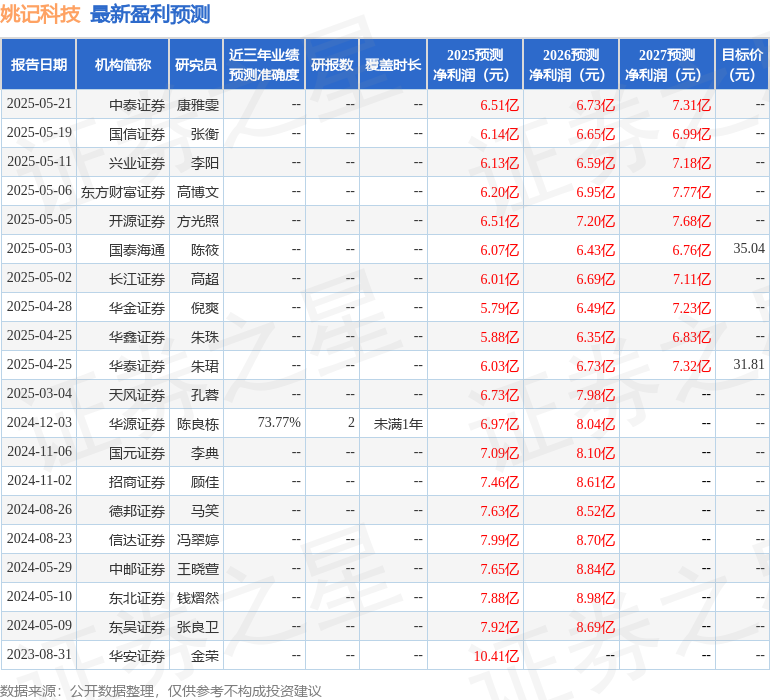Select the 10.41亿 profit forecast value
770x700 pixels.
497,655
